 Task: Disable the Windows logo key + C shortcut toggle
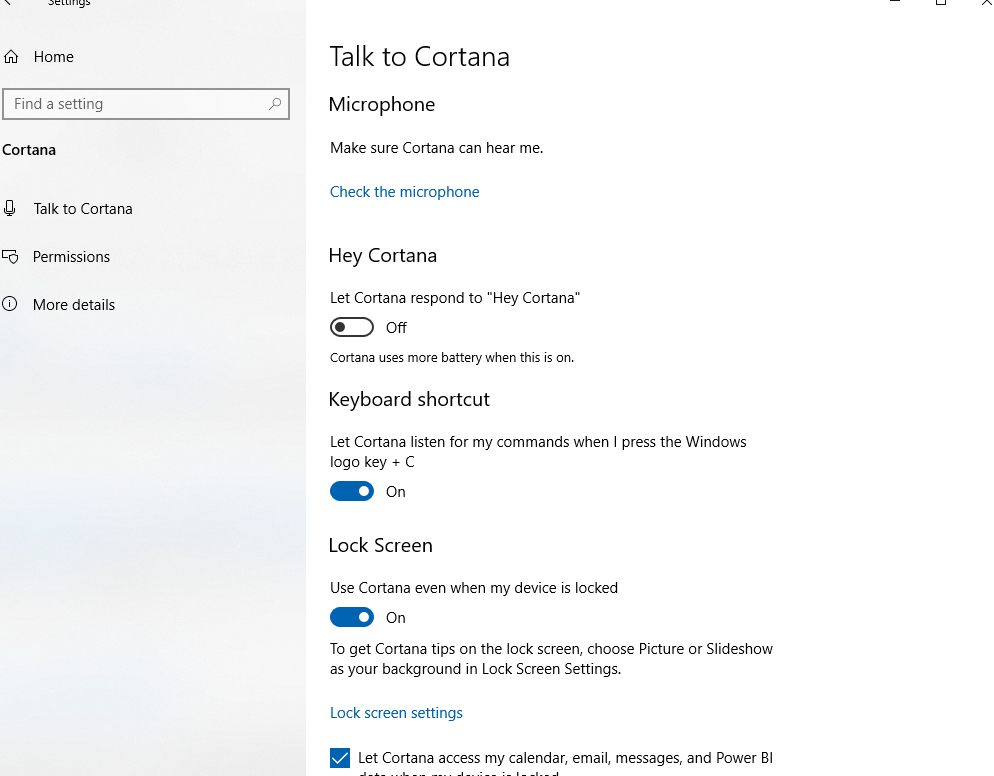click(x=352, y=491)
